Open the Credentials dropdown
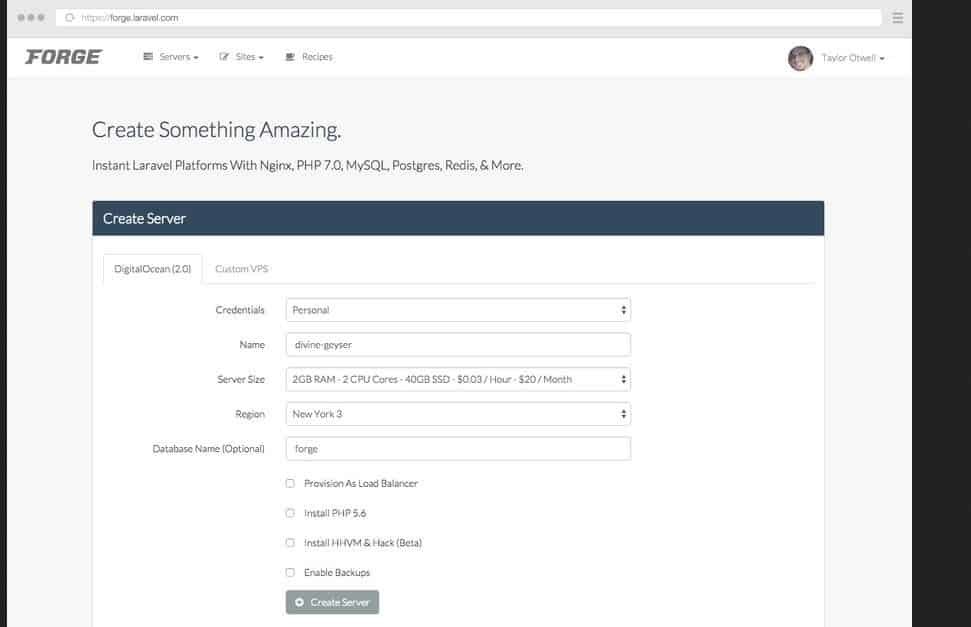 (x=458, y=310)
